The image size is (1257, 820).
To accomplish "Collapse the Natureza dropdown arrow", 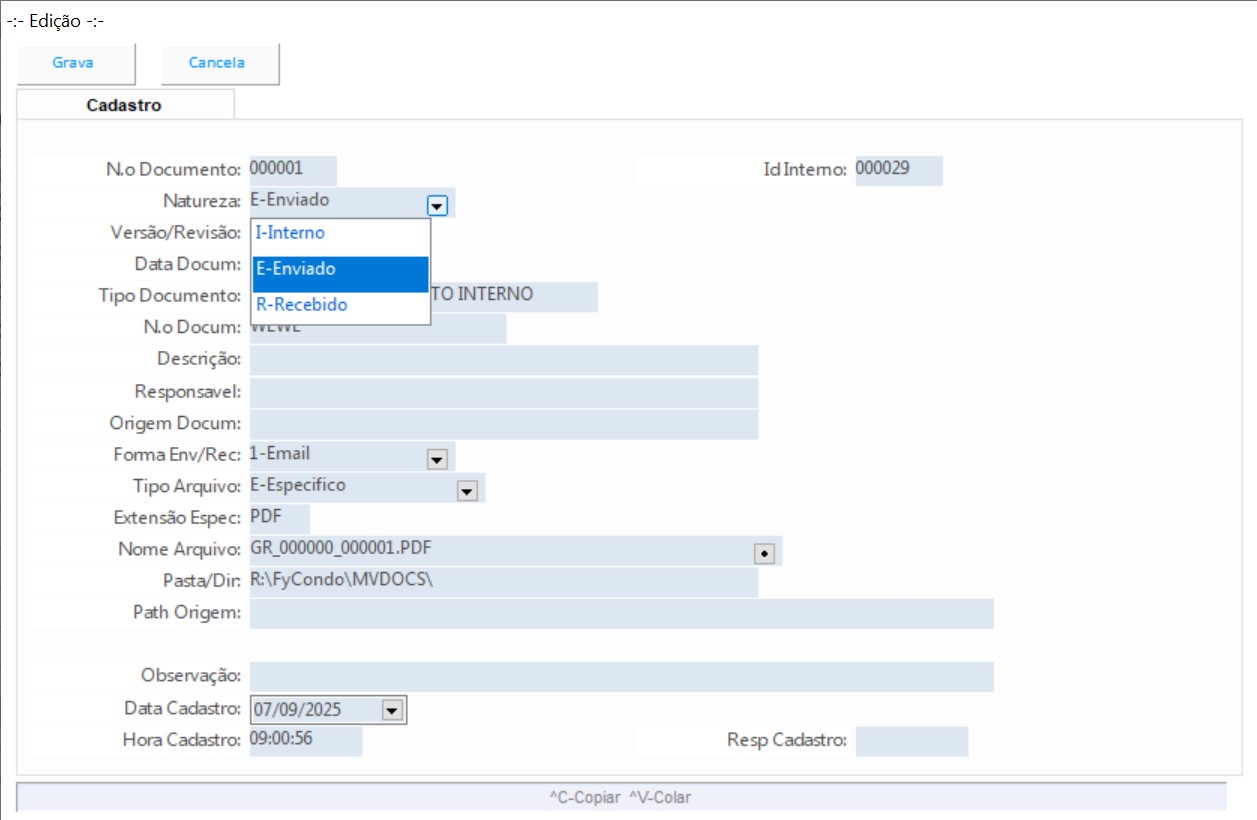I will click(x=436, y=205).
